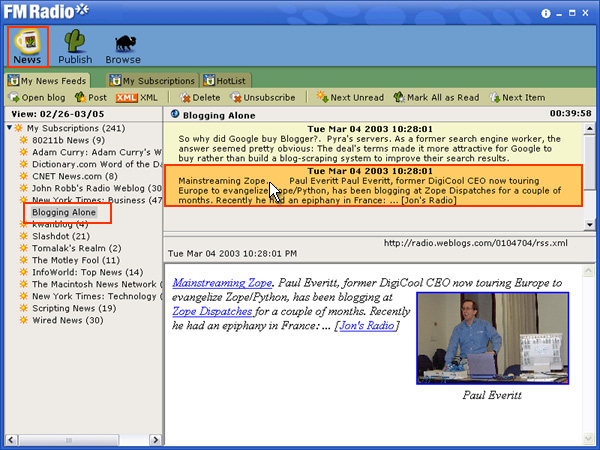The height and width of the screenshot is (450, 600).
Task: Click Unsubscribe icon
Action: tap(235, 98)
